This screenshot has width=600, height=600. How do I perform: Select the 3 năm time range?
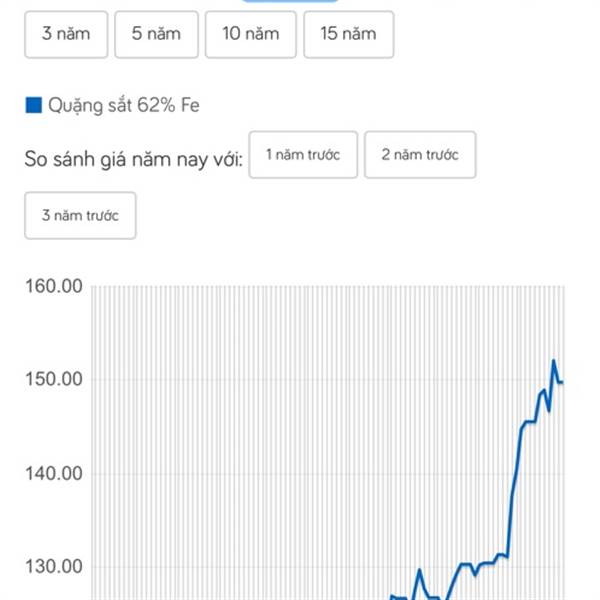click(66, 34)
